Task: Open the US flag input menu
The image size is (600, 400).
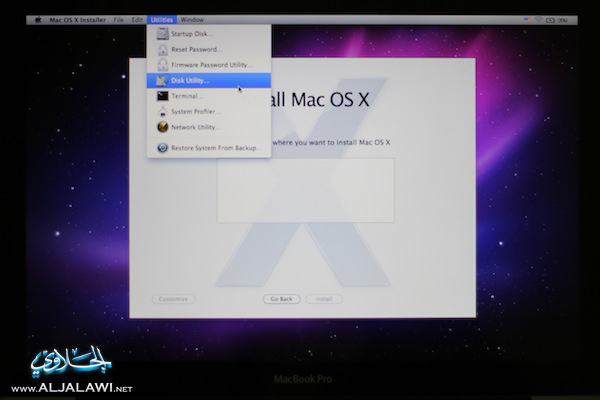Action: [527, 20]
